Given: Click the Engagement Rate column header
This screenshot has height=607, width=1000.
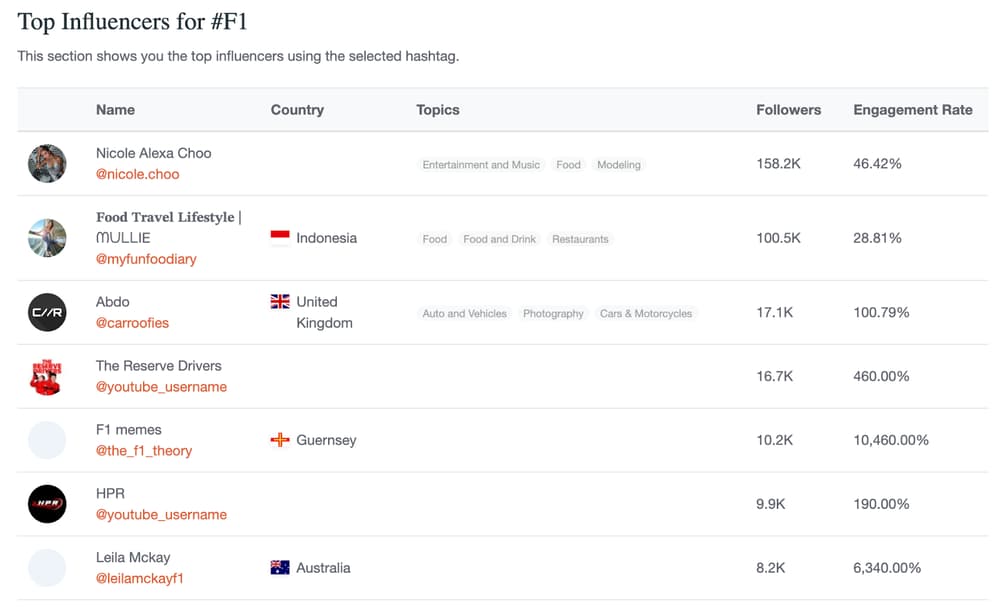Looking at the screenshot, I should [913, 110].
